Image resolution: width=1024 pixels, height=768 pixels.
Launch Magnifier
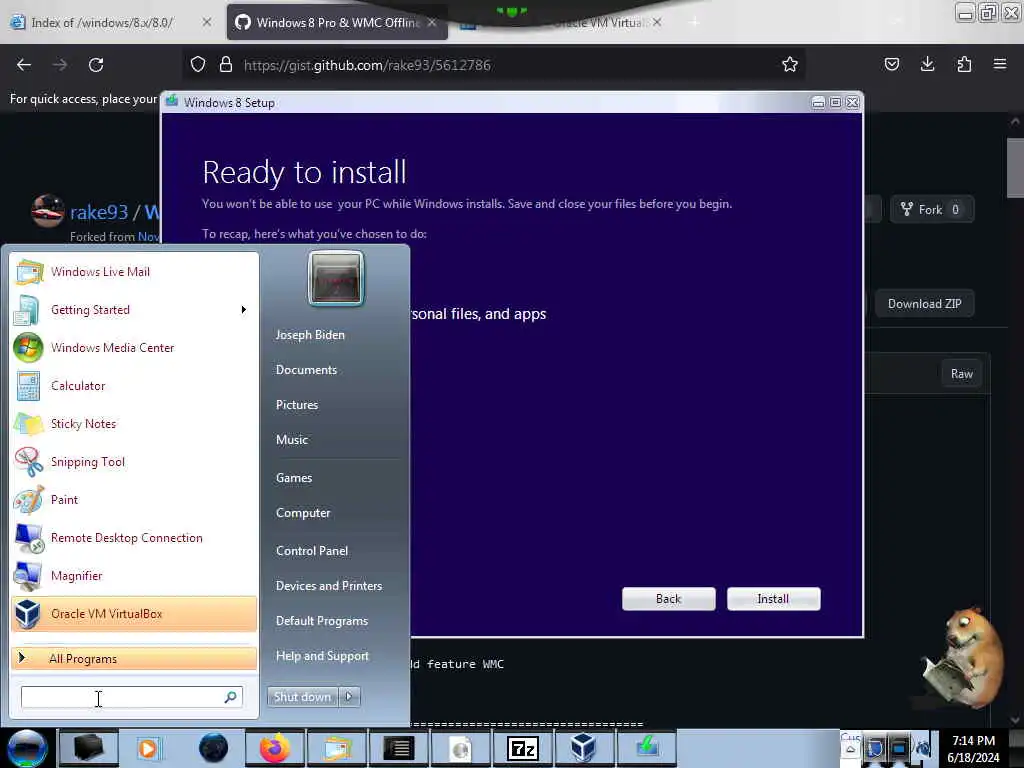134,575
